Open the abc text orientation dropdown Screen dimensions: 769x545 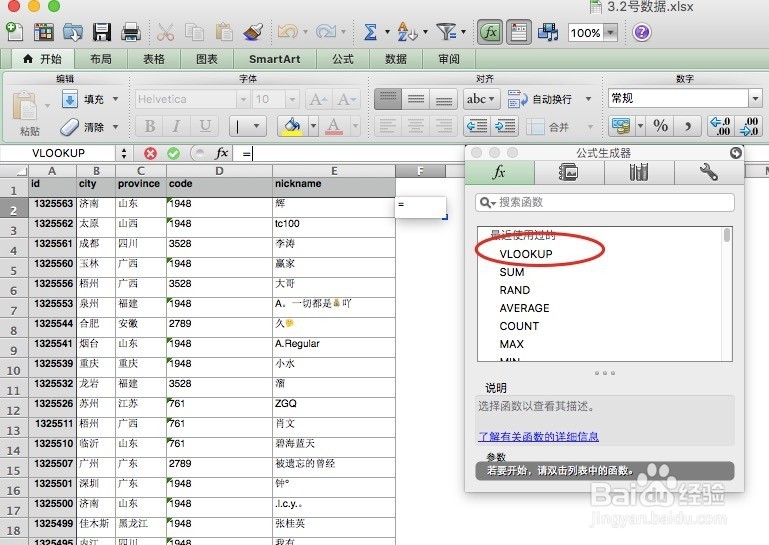pyautogui.click(x=481, y=99)
